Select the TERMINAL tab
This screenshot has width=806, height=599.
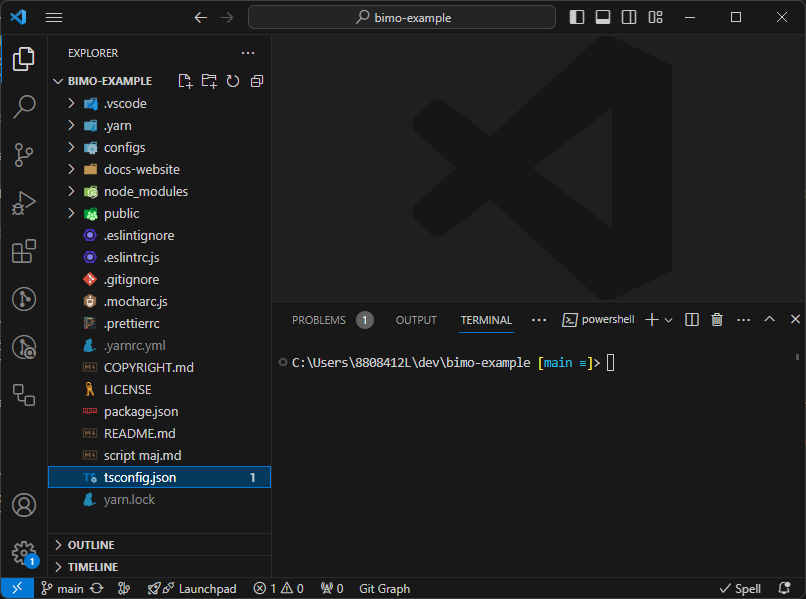486,320
